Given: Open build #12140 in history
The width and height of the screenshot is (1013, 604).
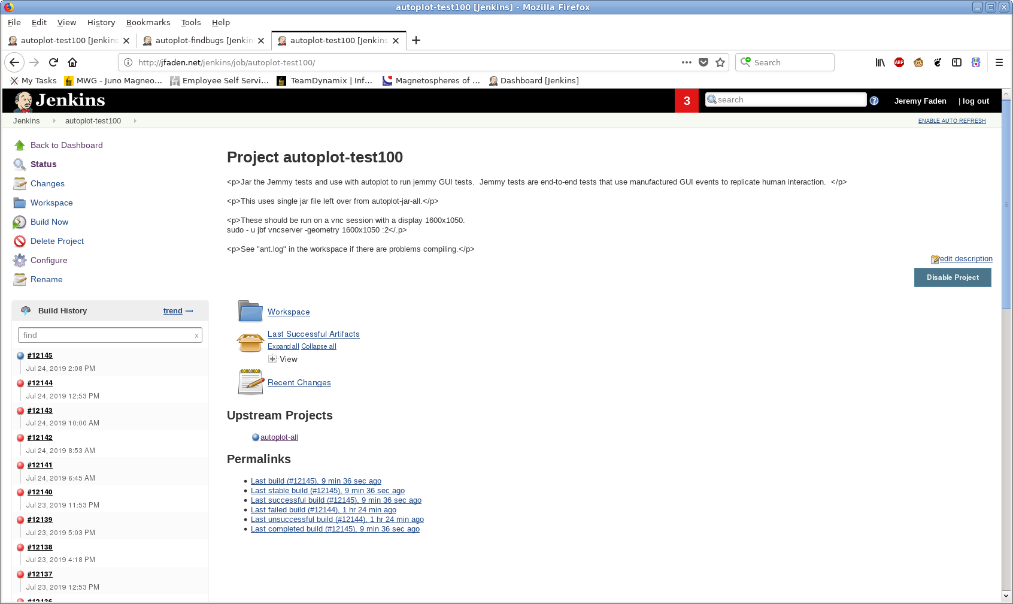Looking at the screenshot, I should click(40, 492).
